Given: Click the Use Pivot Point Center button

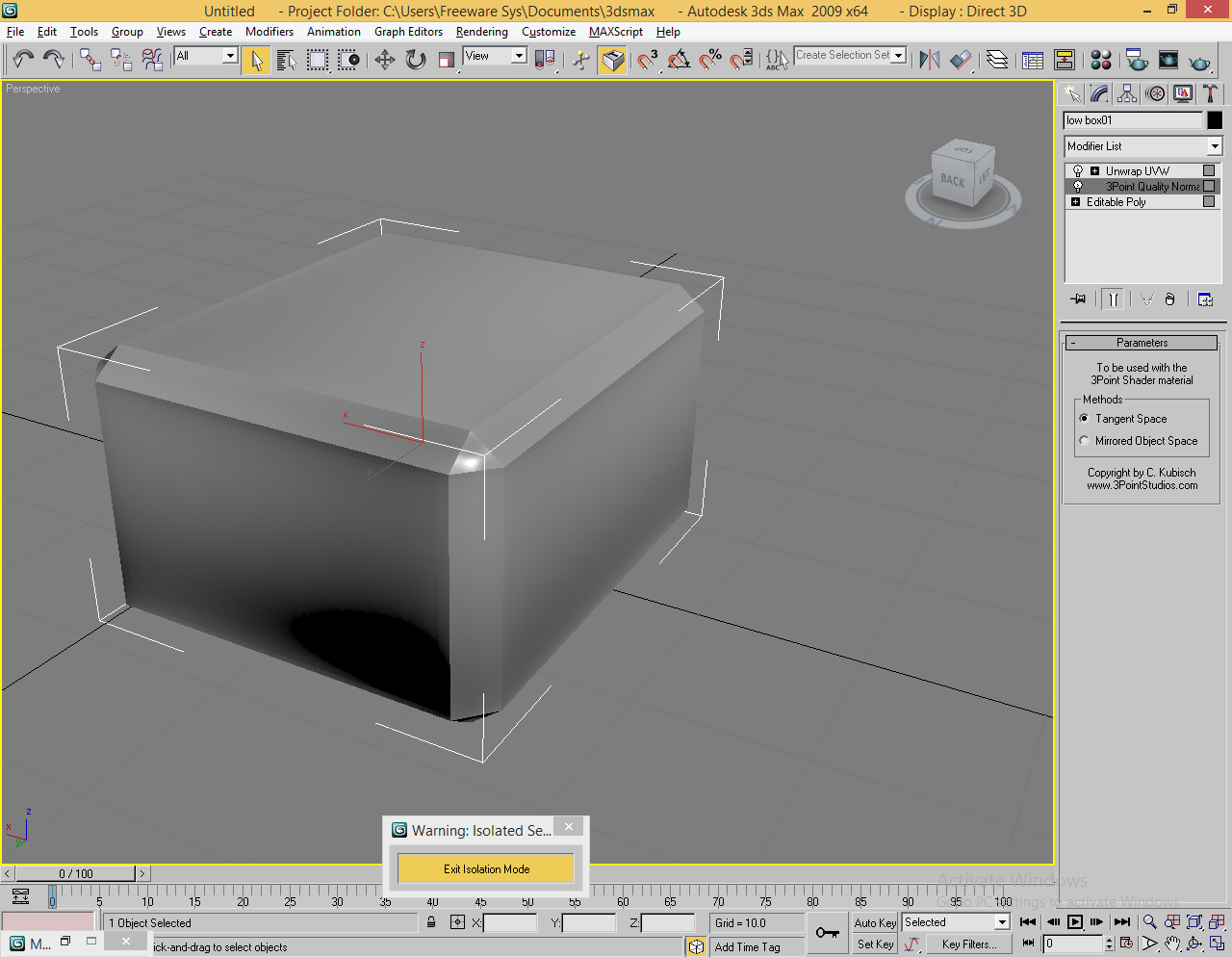Looking at the screenshot, I should (545, 60).
